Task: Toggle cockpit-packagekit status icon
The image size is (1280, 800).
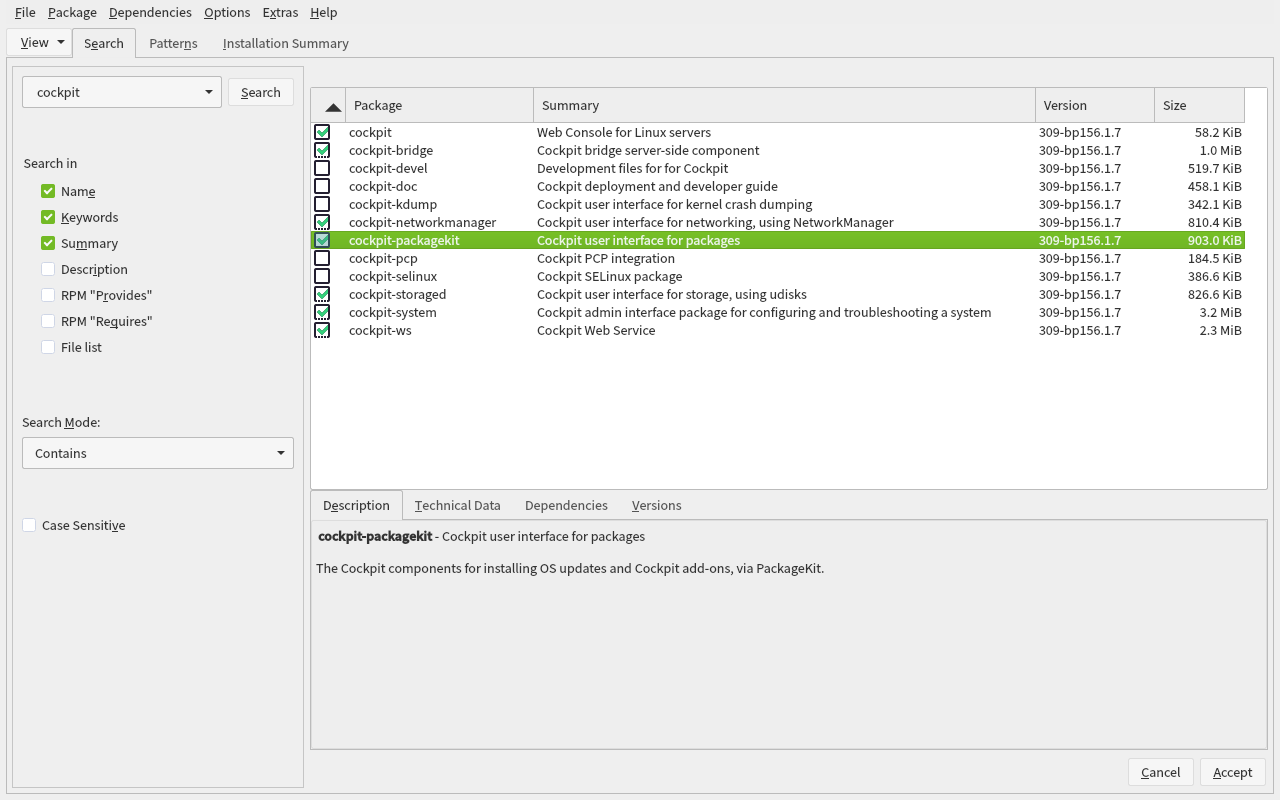Action: 322,240
